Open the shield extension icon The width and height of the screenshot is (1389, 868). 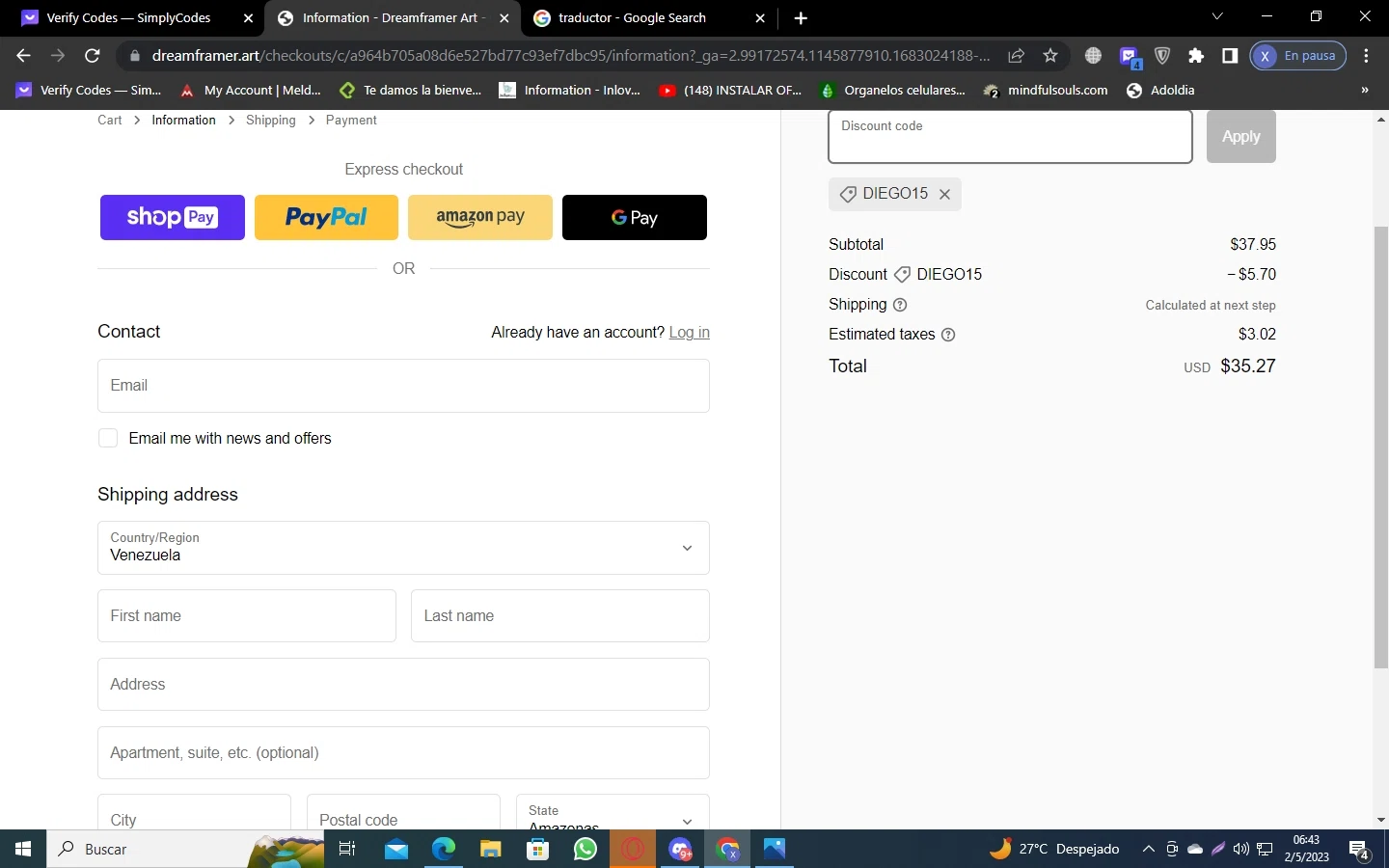coord(1162,56)
